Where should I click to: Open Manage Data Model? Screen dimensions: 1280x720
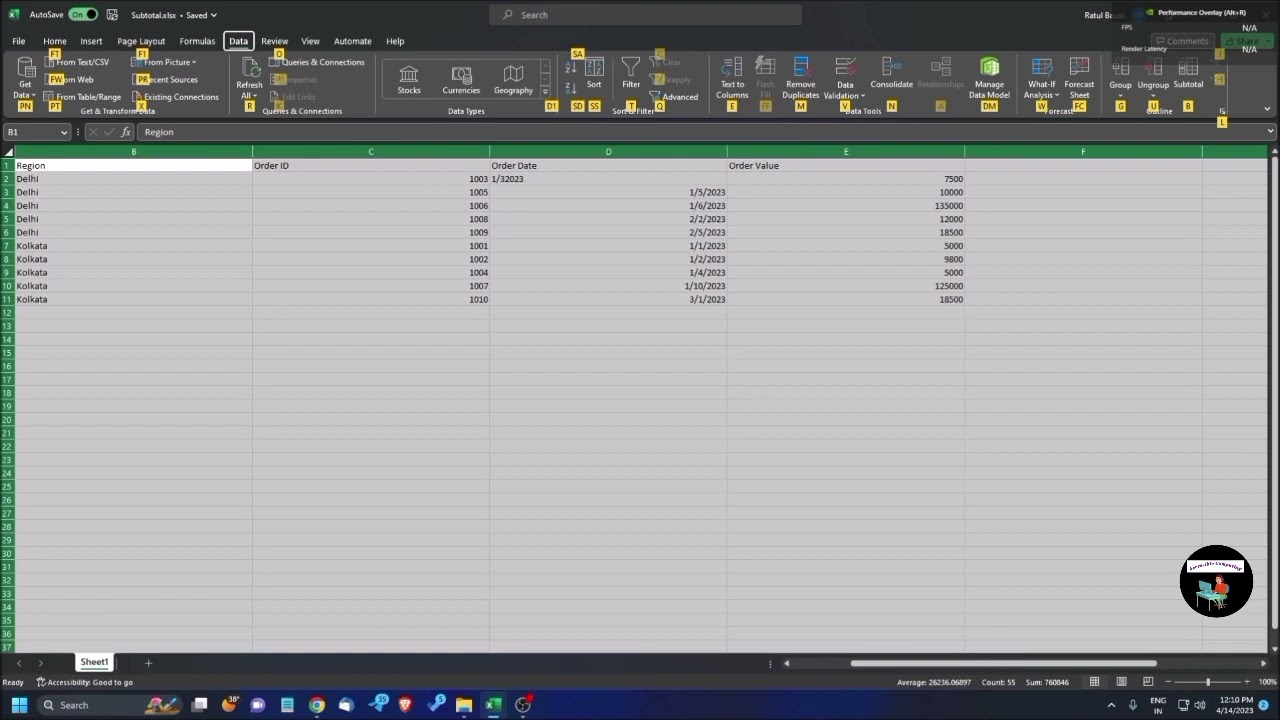(989, 78)
